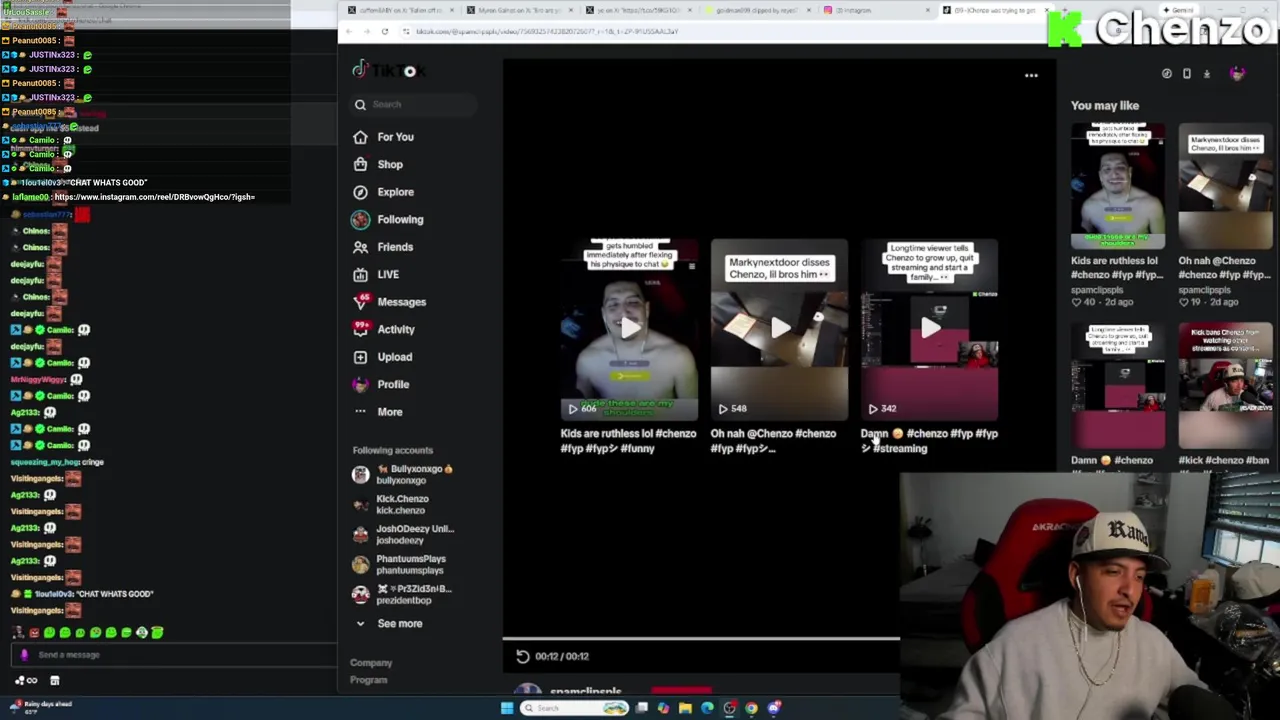Click the Company footer link
The width and height of the screenshot is (1280, 720).
point(371,663)
